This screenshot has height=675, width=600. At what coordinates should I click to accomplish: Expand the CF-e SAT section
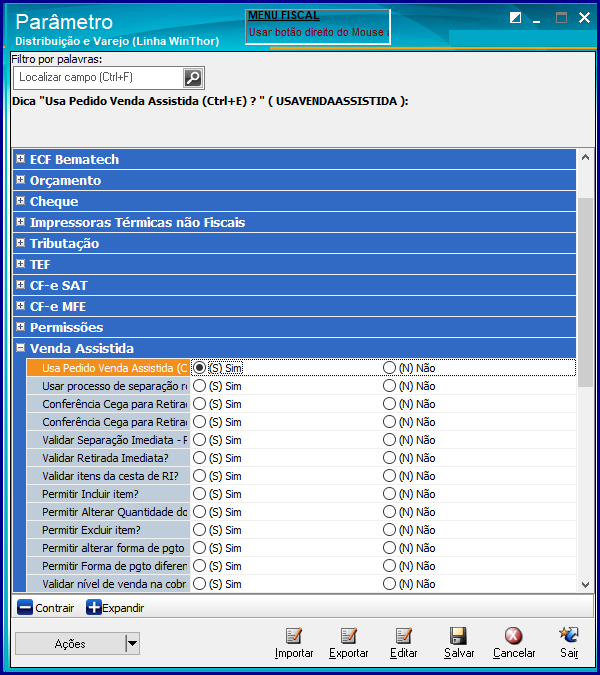[20, 285]
